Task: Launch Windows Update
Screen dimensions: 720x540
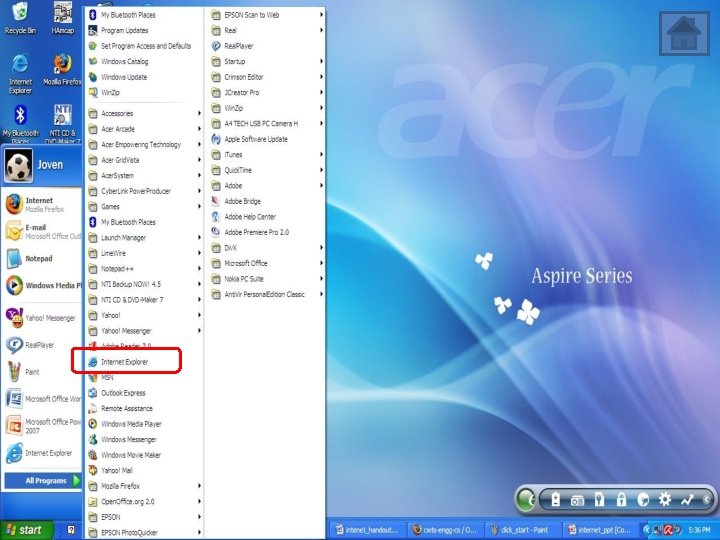Action: pyautogui.click(x=144, y=77)
